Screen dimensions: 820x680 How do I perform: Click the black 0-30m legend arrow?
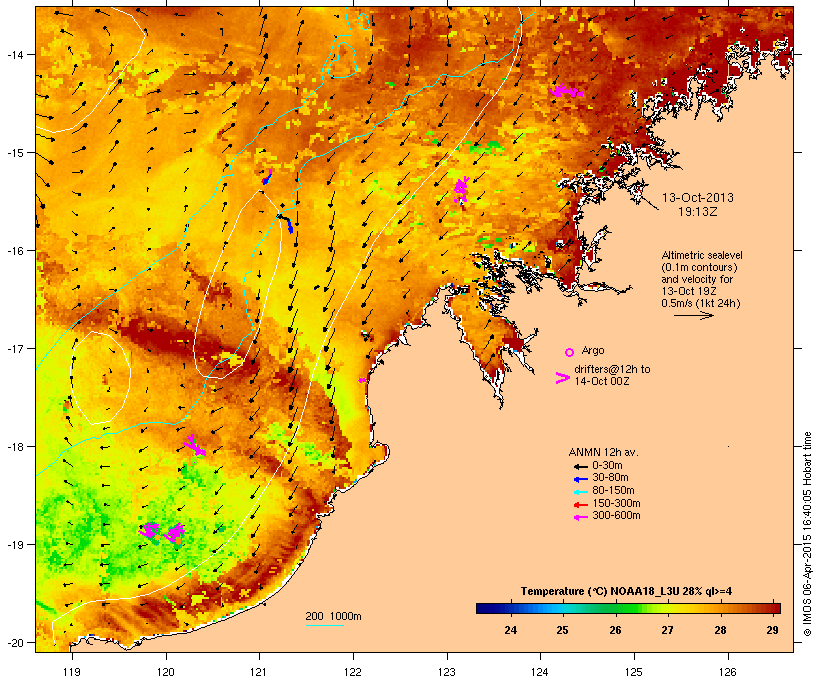tap(581, 466)
